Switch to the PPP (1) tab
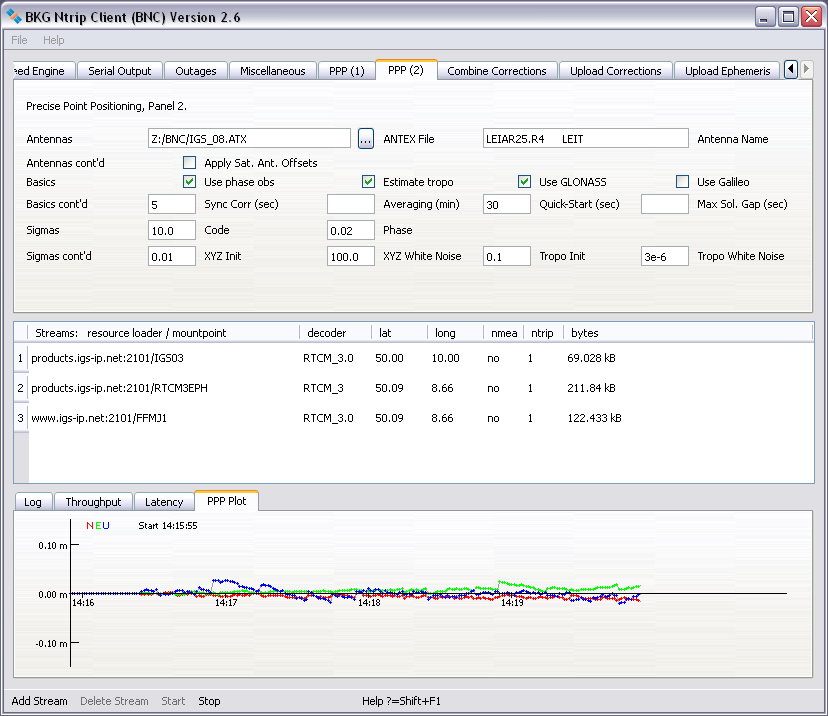 (x=346, y=71)
